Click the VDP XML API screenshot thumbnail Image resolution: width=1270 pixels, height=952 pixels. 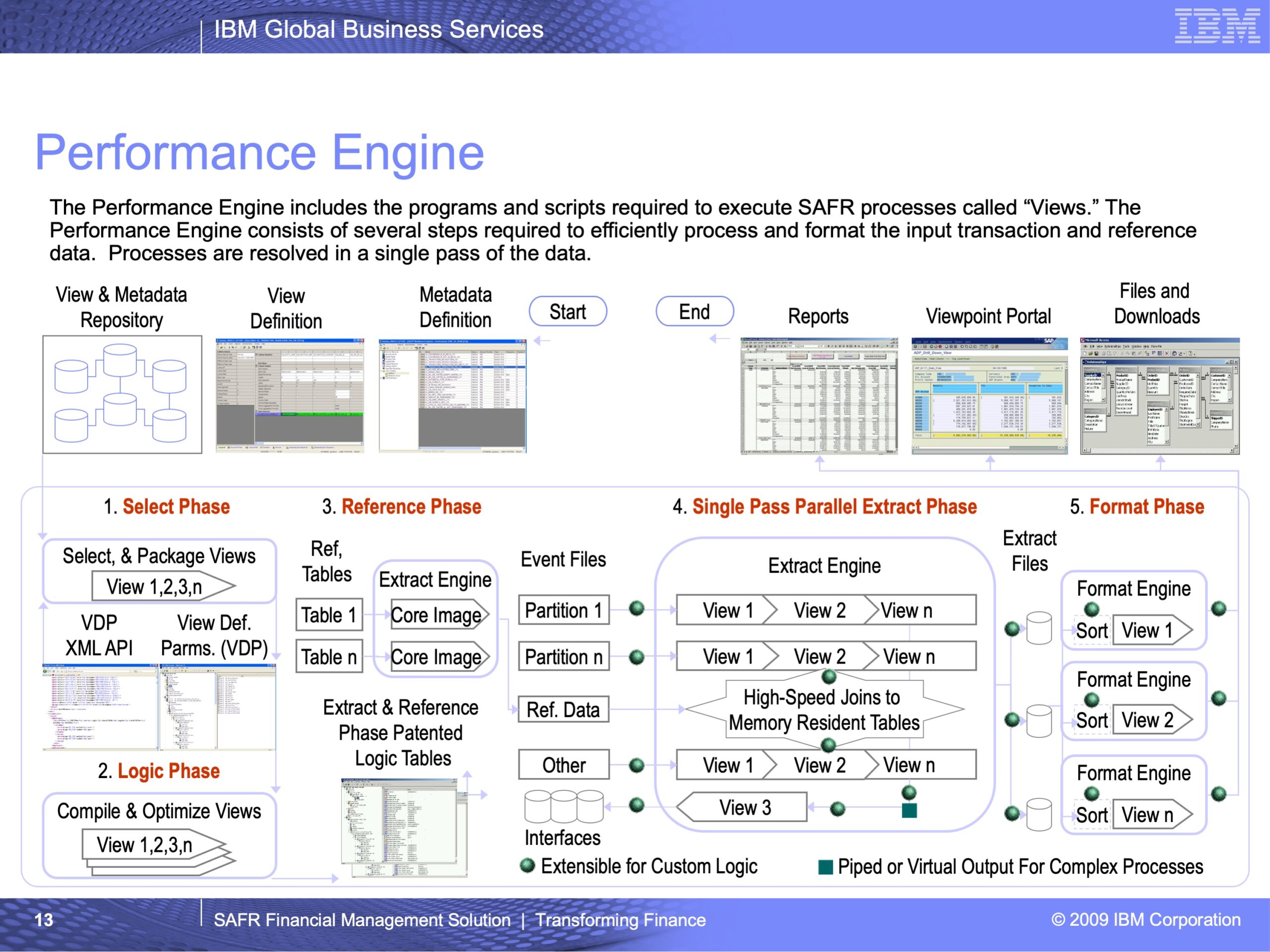(100, 708)
